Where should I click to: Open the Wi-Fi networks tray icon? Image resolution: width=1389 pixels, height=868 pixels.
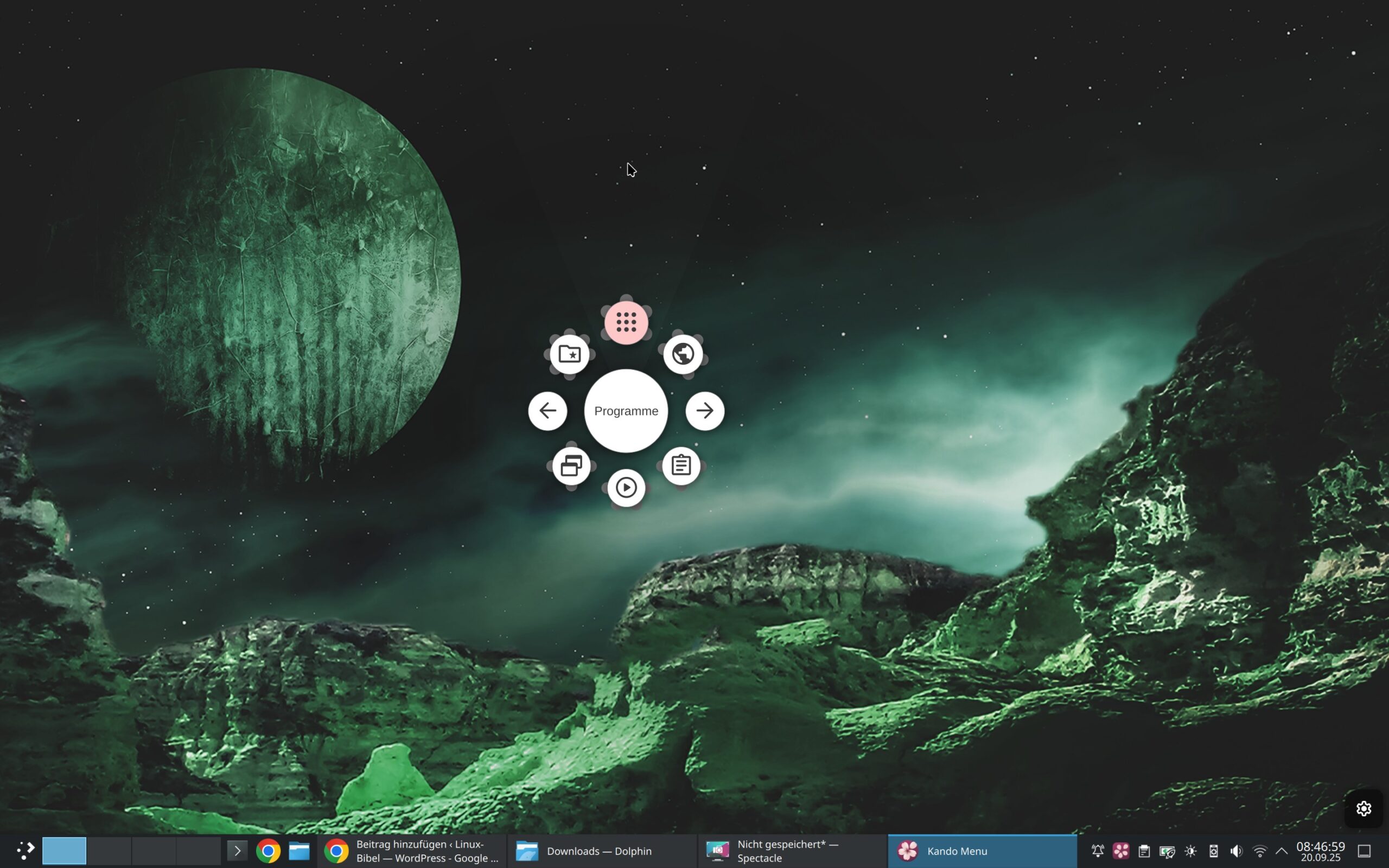point(1260,851)
